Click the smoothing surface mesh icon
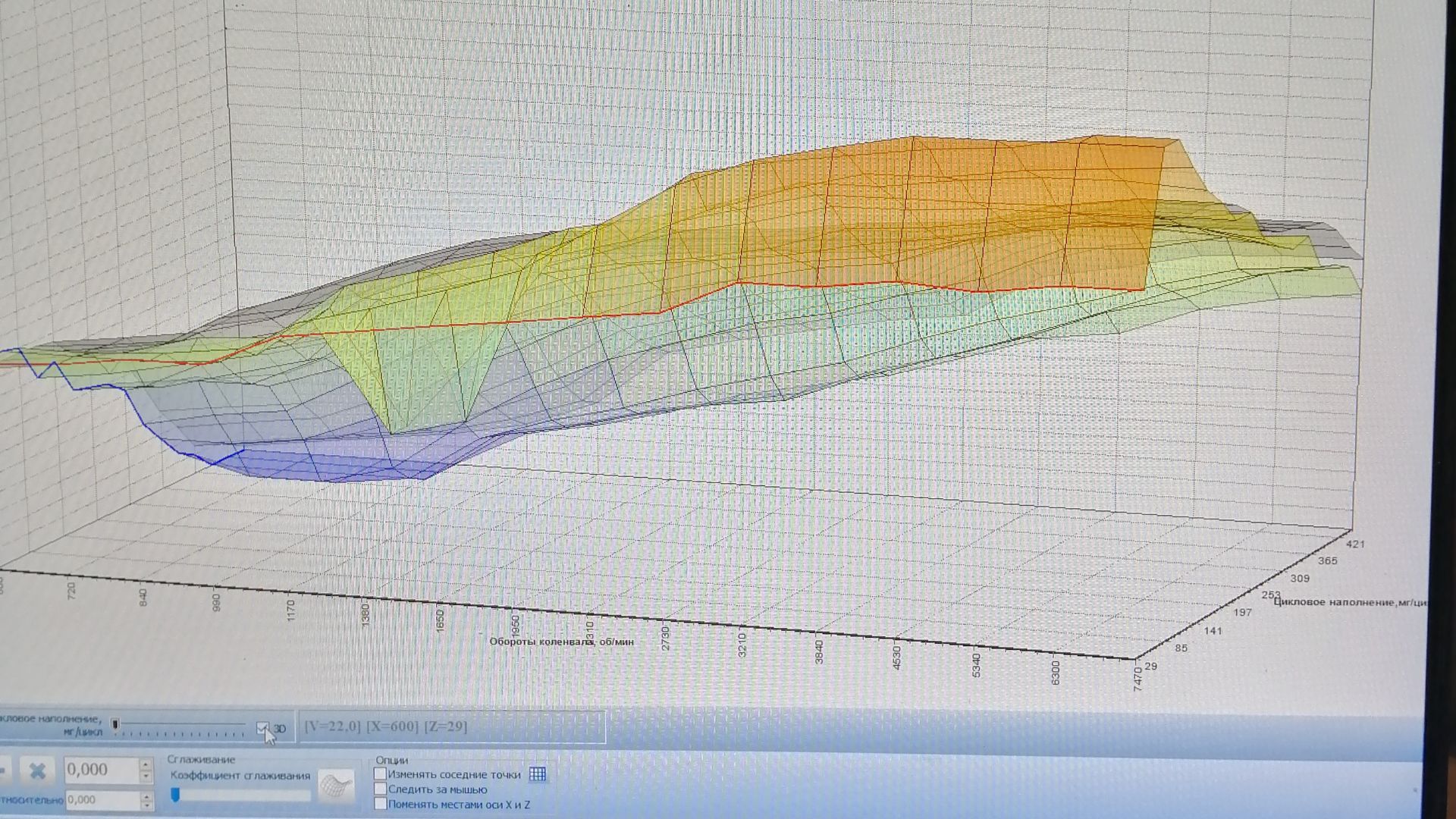 [x=336, y=786]
